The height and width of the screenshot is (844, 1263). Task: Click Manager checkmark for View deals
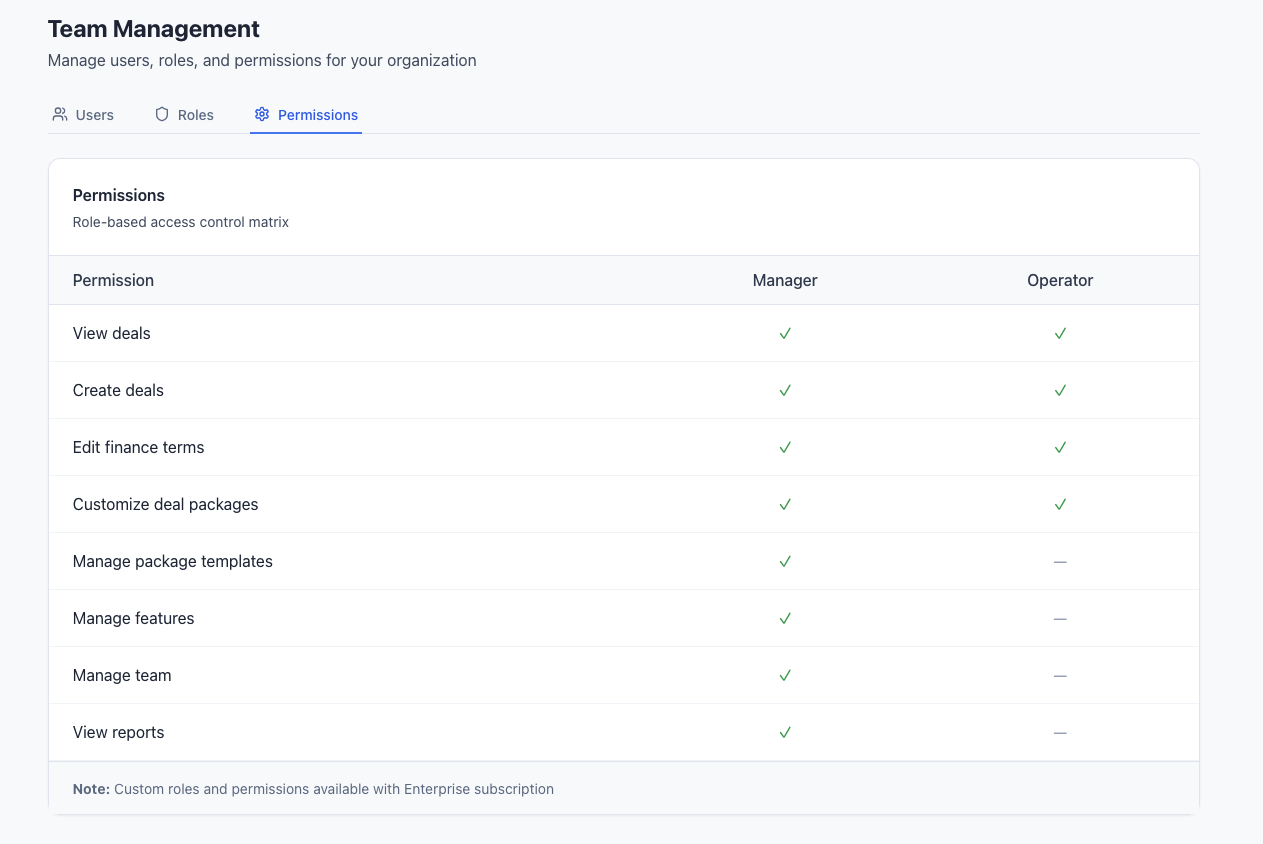coord(785,334)
